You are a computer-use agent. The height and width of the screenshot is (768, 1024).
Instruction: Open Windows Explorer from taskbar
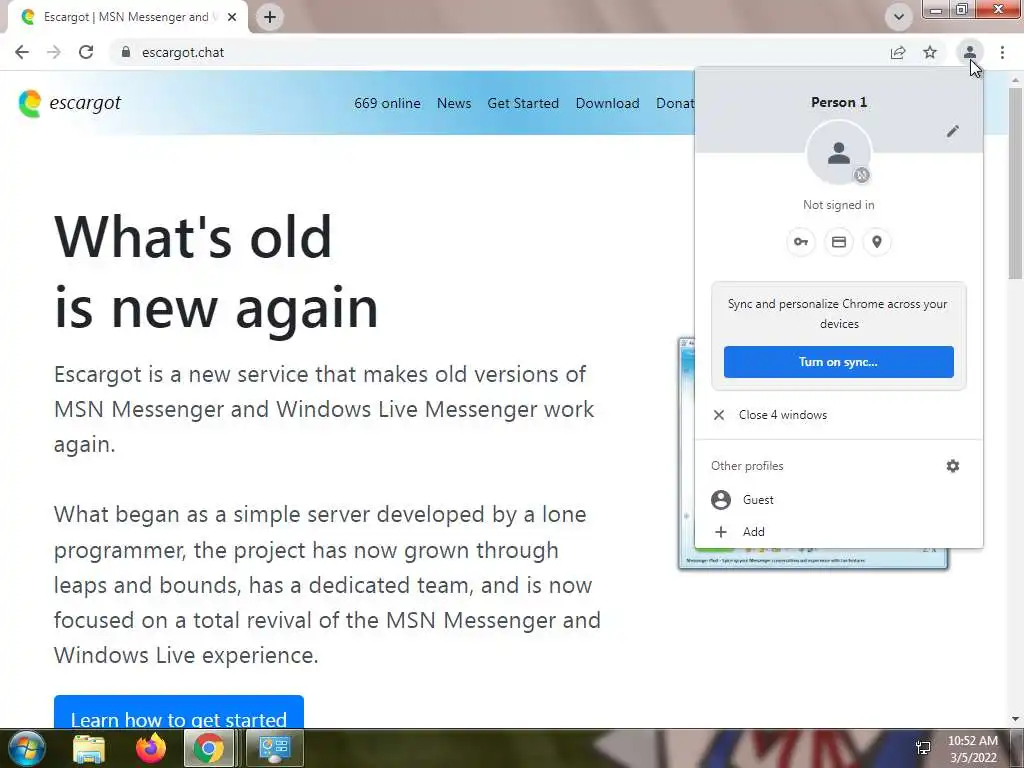[x=89, y=748]
